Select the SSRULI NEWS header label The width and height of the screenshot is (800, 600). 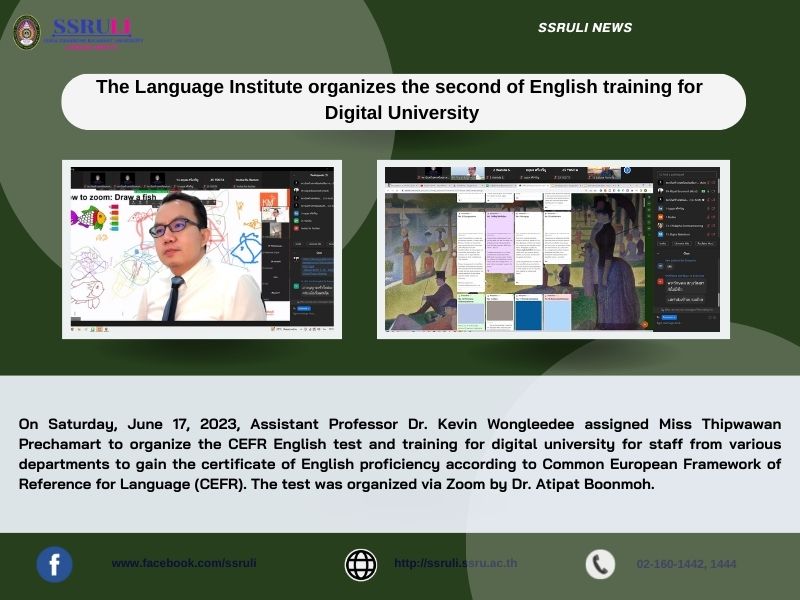(x=585, y=28)
